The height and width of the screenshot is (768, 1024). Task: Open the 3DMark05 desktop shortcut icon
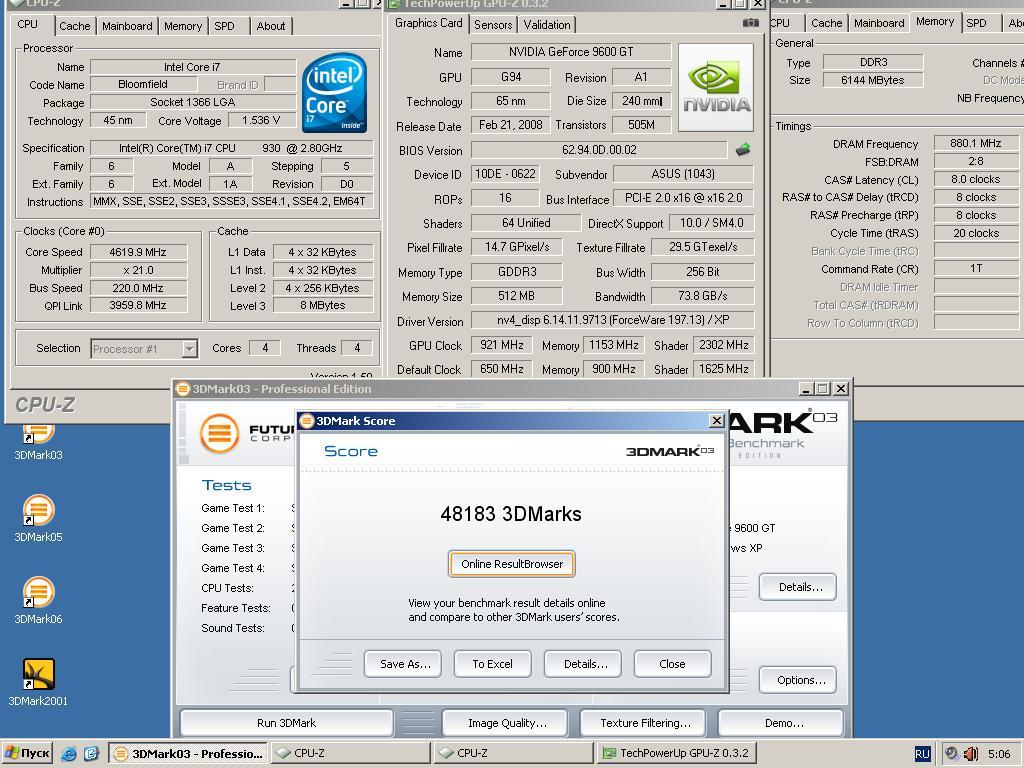point(38,511)
